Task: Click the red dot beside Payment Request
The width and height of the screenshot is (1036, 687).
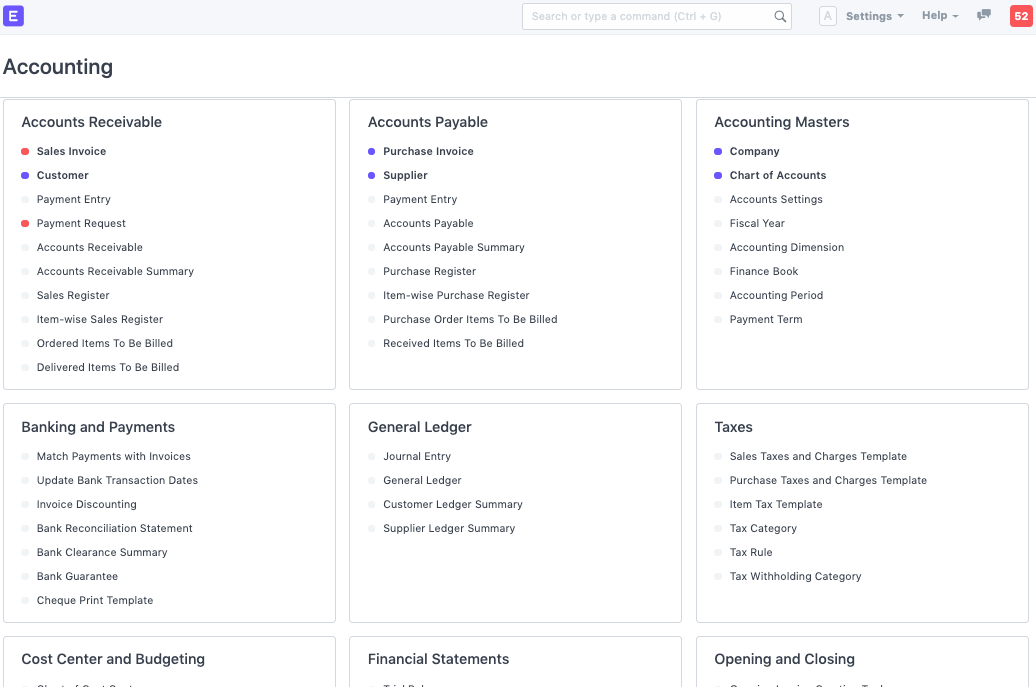Action: (x=25, y=224)
